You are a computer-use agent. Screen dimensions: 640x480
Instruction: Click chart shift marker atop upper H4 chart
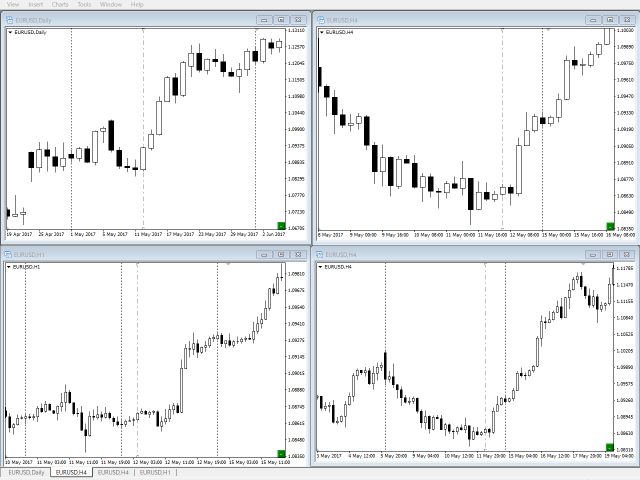point(548,30)
